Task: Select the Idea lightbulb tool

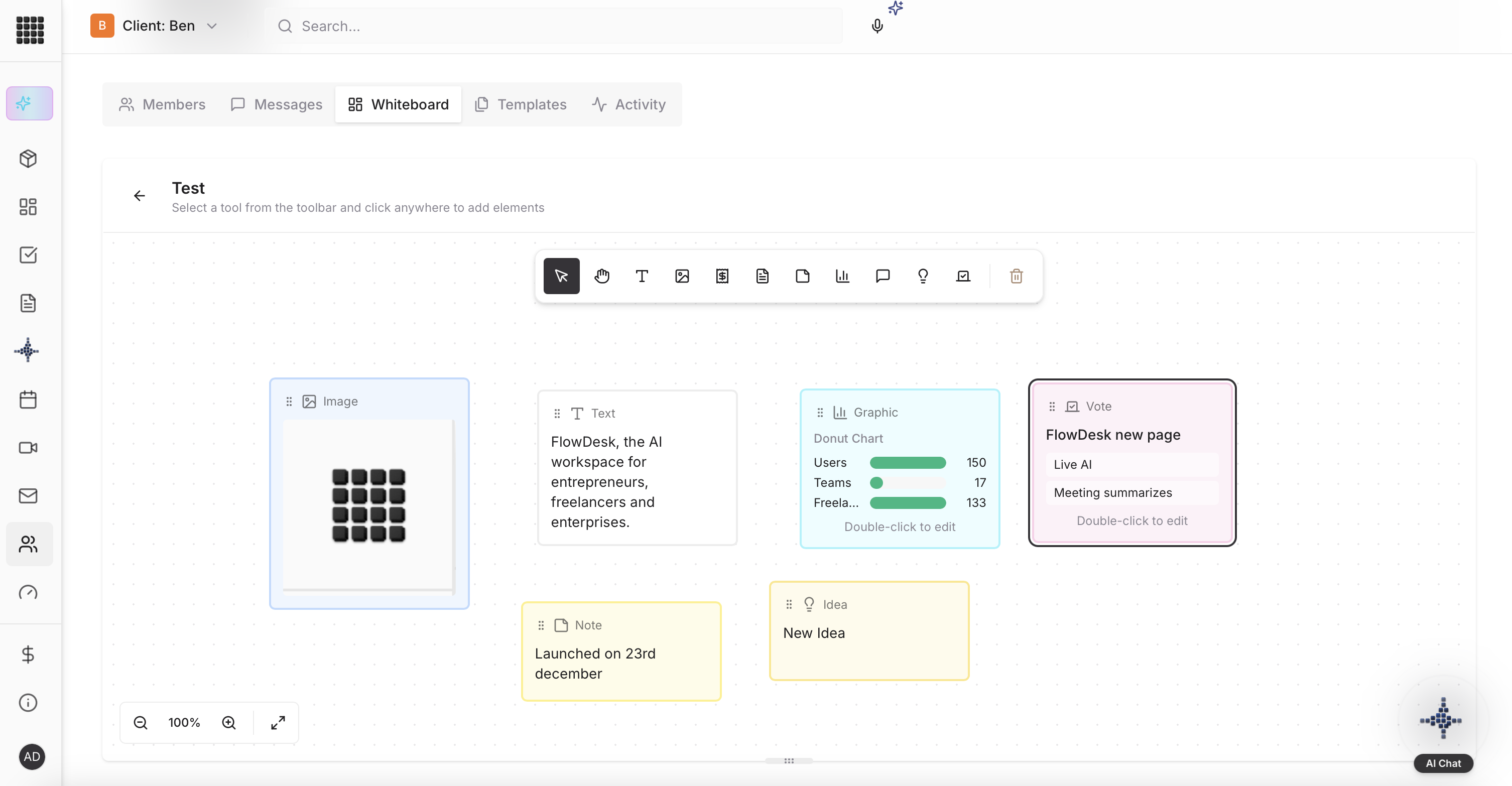Action: coord(923,276)
